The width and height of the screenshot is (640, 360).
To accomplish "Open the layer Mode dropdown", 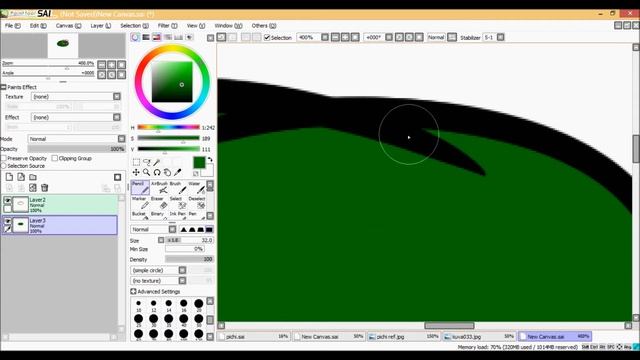I will [121, 139].
